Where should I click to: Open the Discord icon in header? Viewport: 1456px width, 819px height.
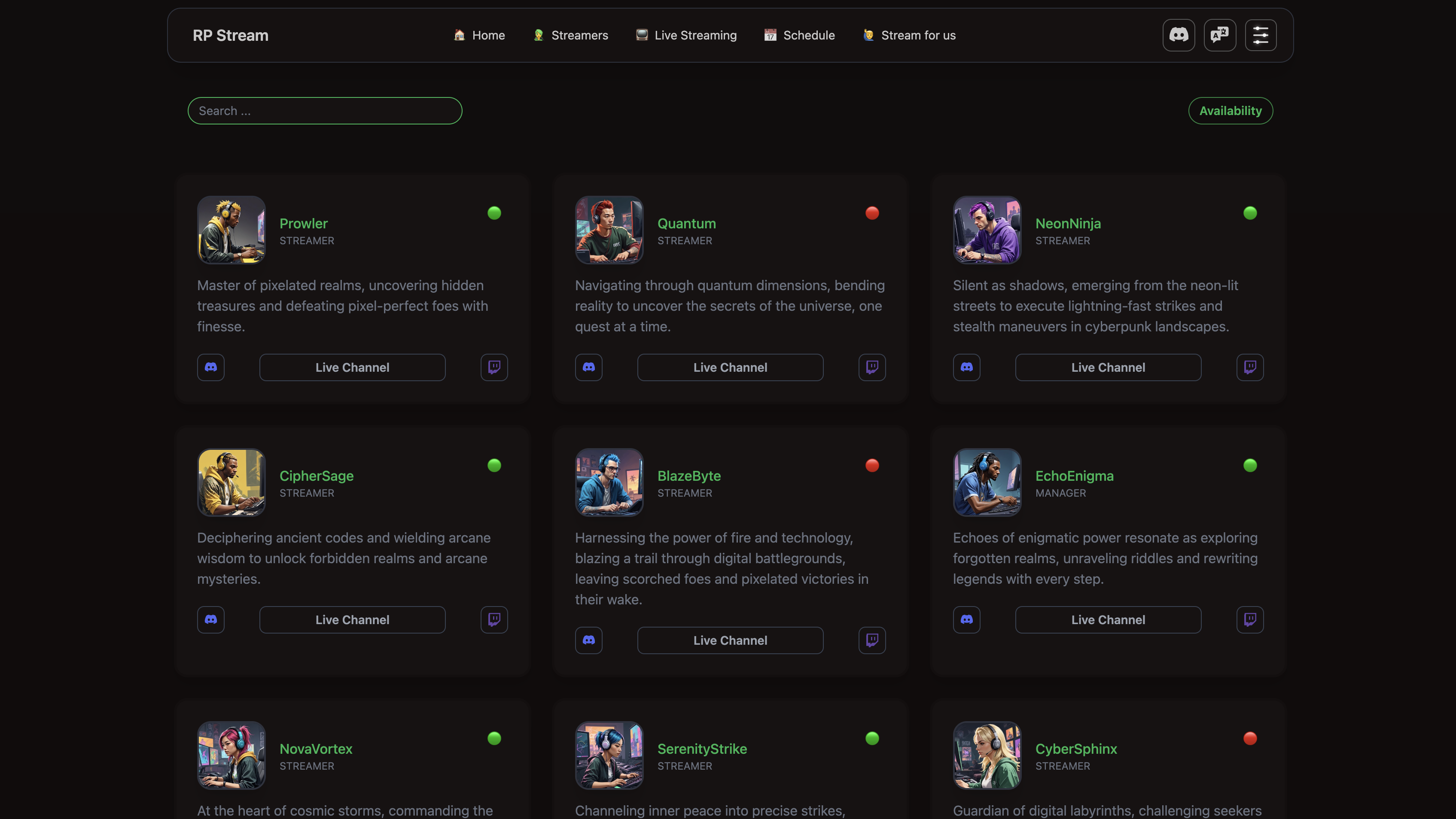pyautogui.click(x=1179, y=35)
